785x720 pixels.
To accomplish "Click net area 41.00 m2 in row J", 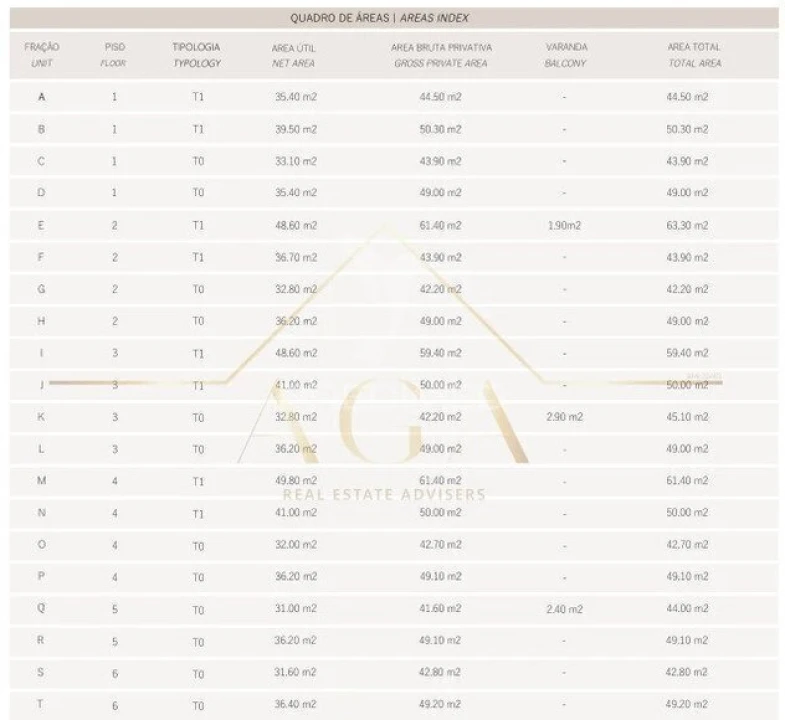I will [296, 385].
